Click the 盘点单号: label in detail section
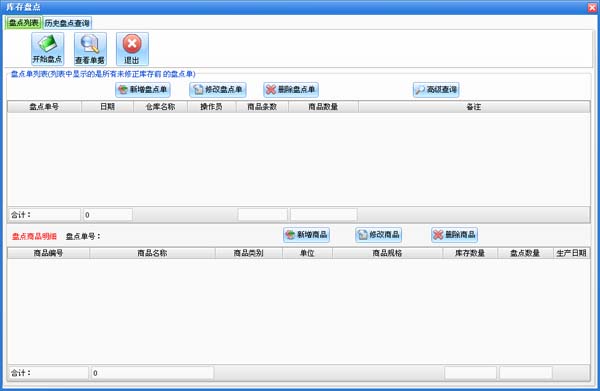Image resolution: width=600 pixels, height=391 pixels. (83, 236)
